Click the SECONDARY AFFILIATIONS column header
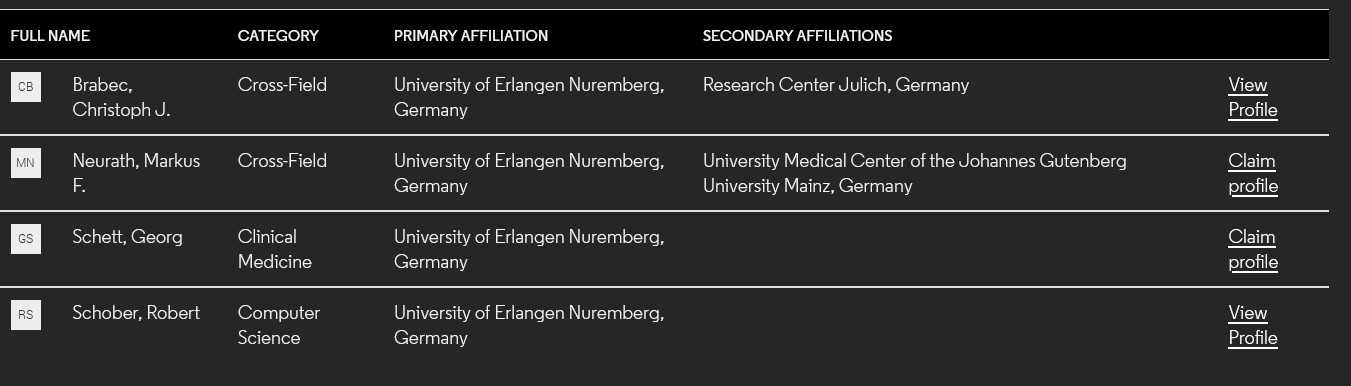Viewport: 1351px width, 386px height. click(797, 36)
